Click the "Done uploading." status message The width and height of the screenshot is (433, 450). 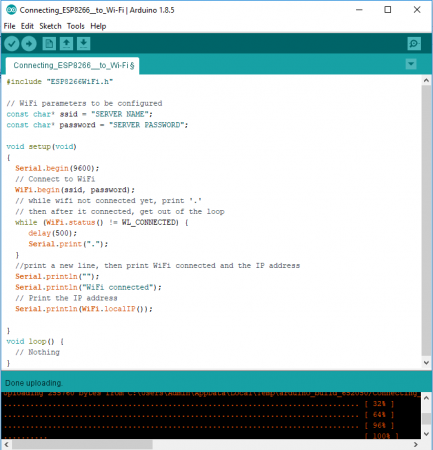click(x=34, y=383)
